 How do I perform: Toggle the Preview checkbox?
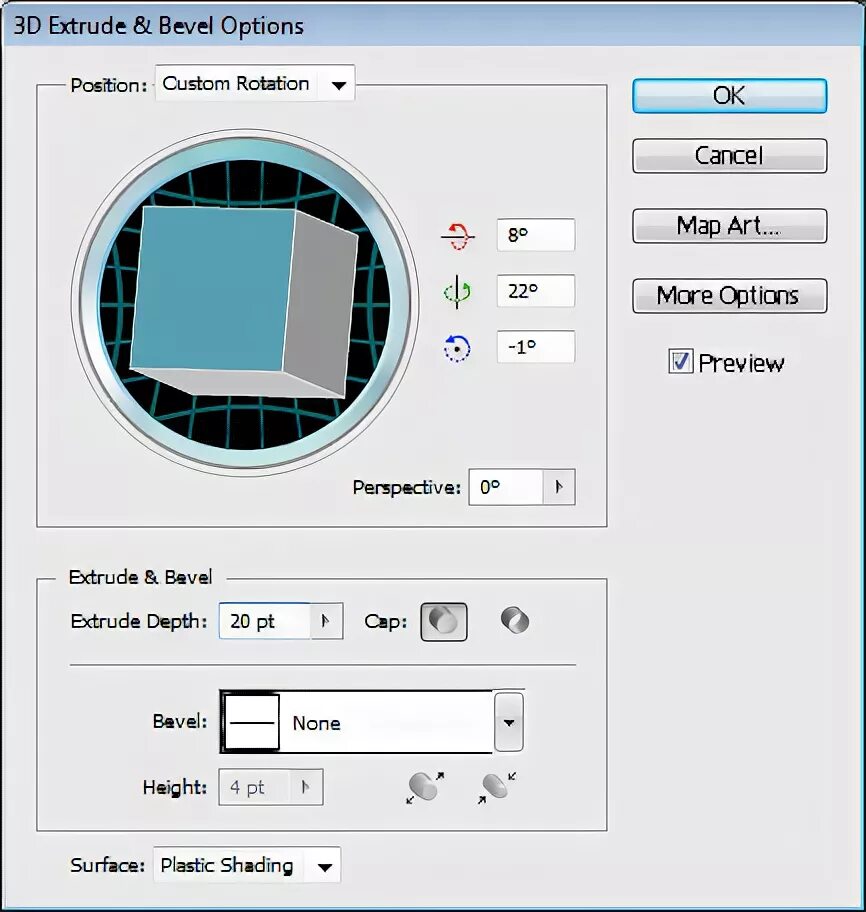(x=680, y=361)
